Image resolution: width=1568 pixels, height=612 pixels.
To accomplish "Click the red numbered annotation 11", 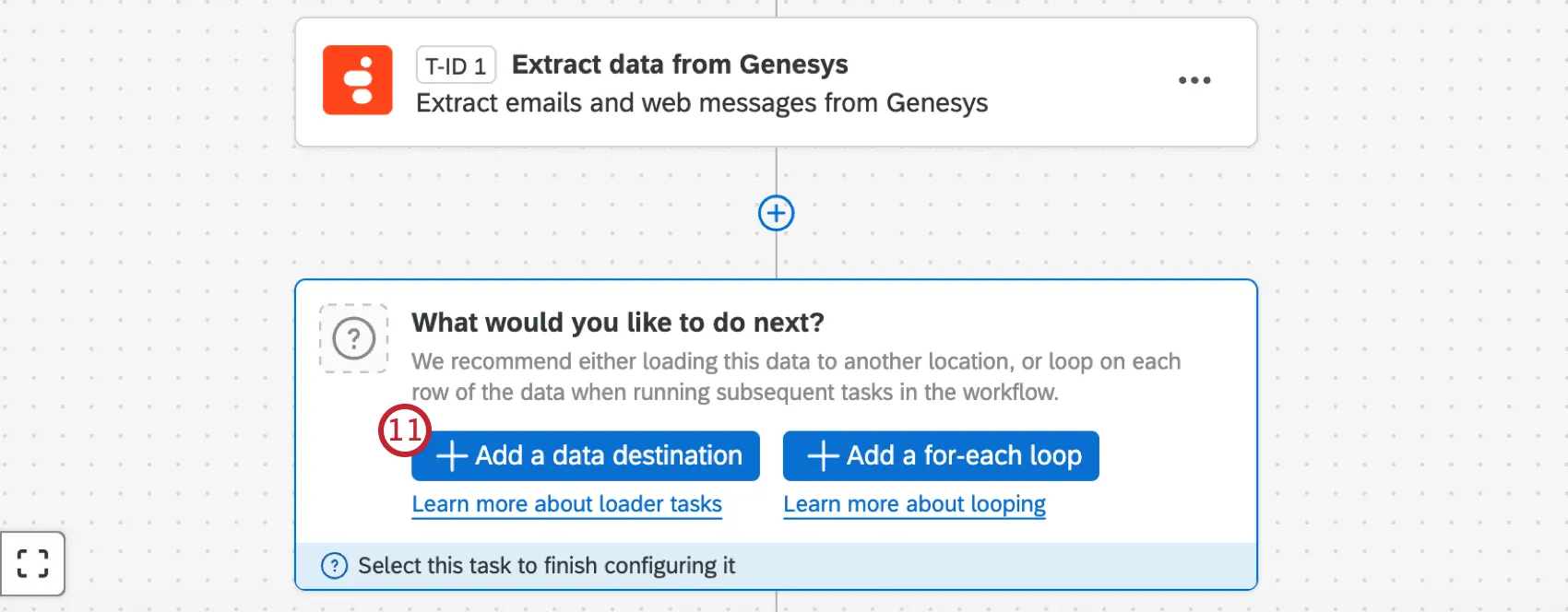I will (x=404, y=430).
